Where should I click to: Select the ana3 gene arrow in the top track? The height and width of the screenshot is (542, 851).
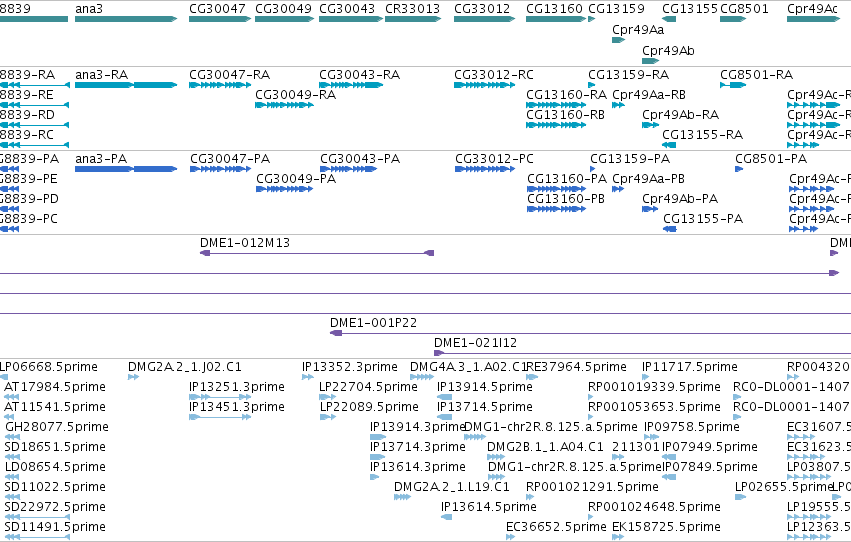click(x=126, y=19)
